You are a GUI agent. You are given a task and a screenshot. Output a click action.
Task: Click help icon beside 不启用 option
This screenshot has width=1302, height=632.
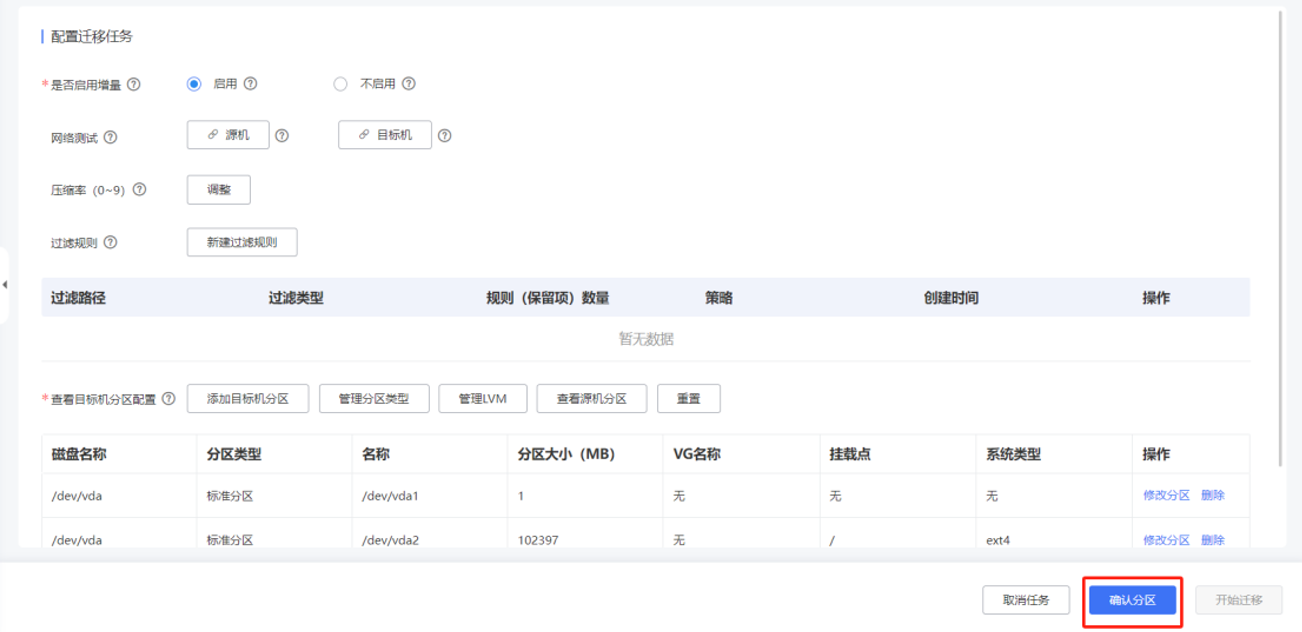pos(409,84)
